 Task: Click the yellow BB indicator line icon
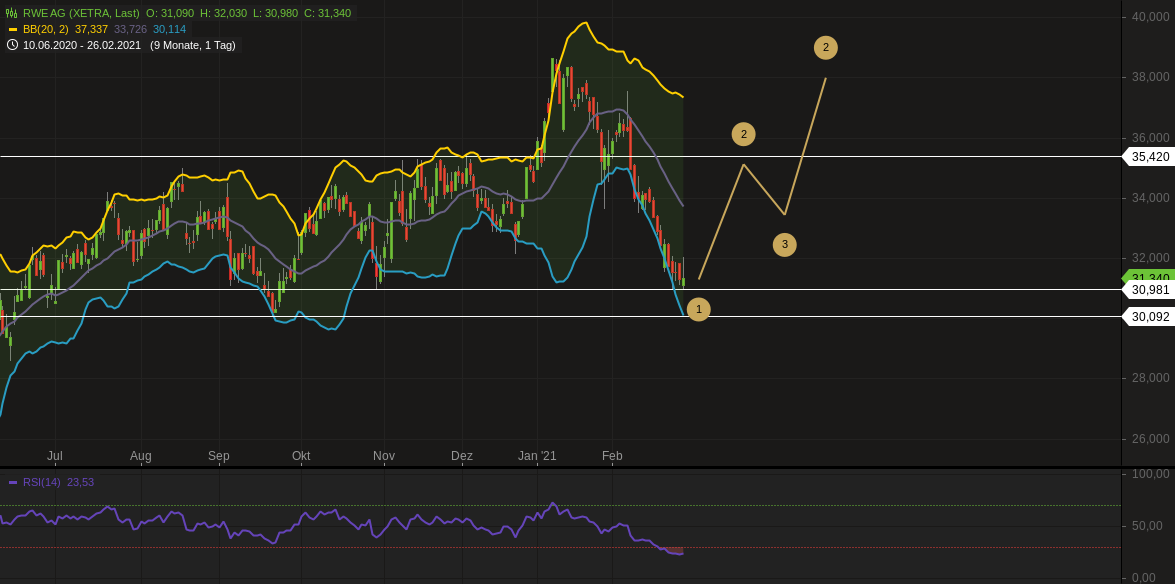[13, 30]
